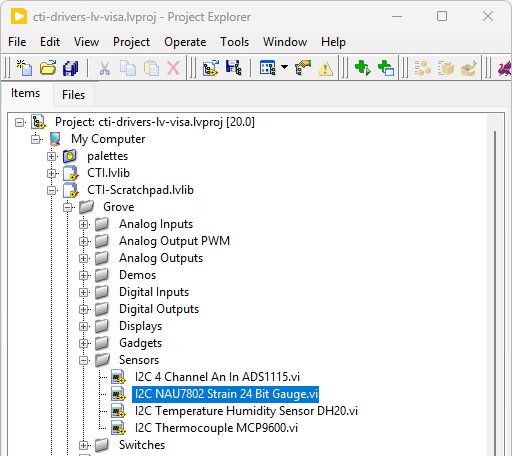Expand the Digital Outputs folder
This screenshot has width=512, height=456.
tap(84, 309)
